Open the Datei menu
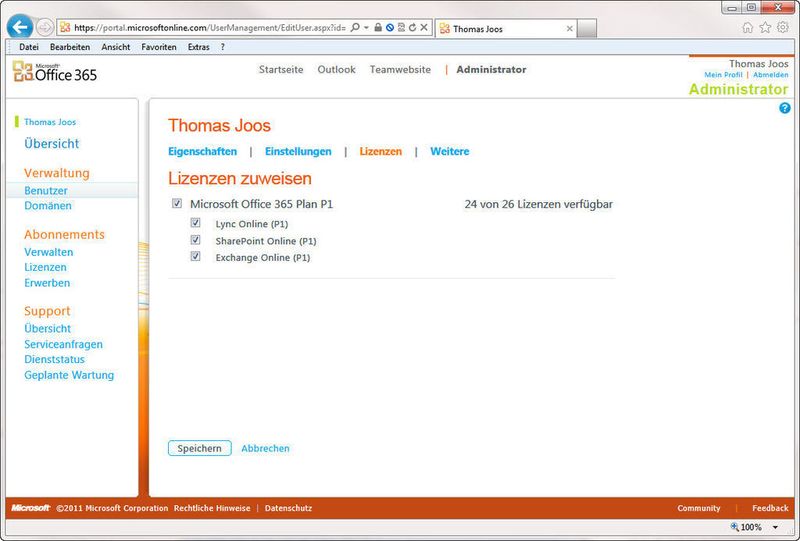This screenshot has height=541, width=800. point(29,47)
